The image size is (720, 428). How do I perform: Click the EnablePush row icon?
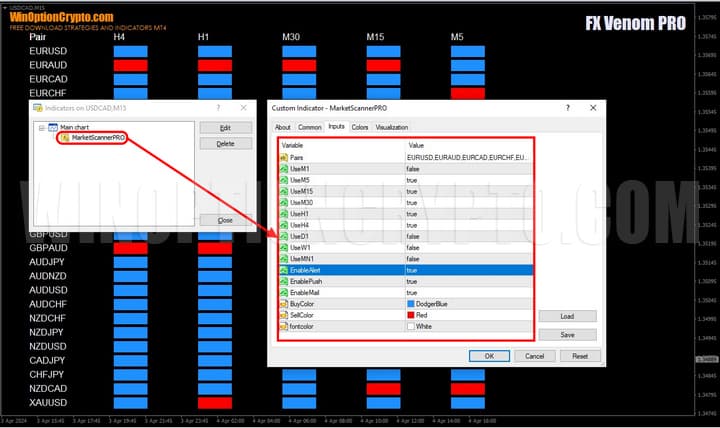point(284,282)
